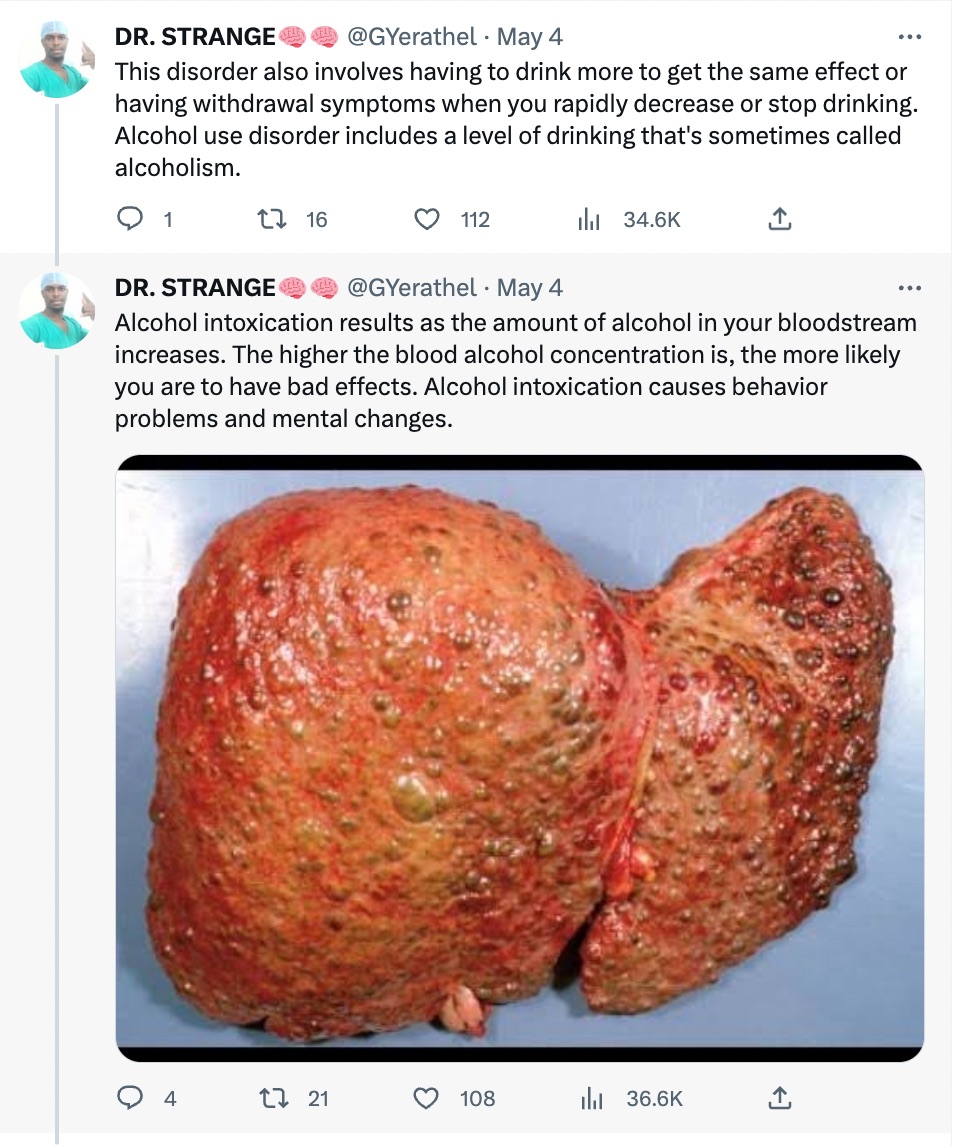
Task: Open the liver photo attachment
Action: [x=520, y=757]
